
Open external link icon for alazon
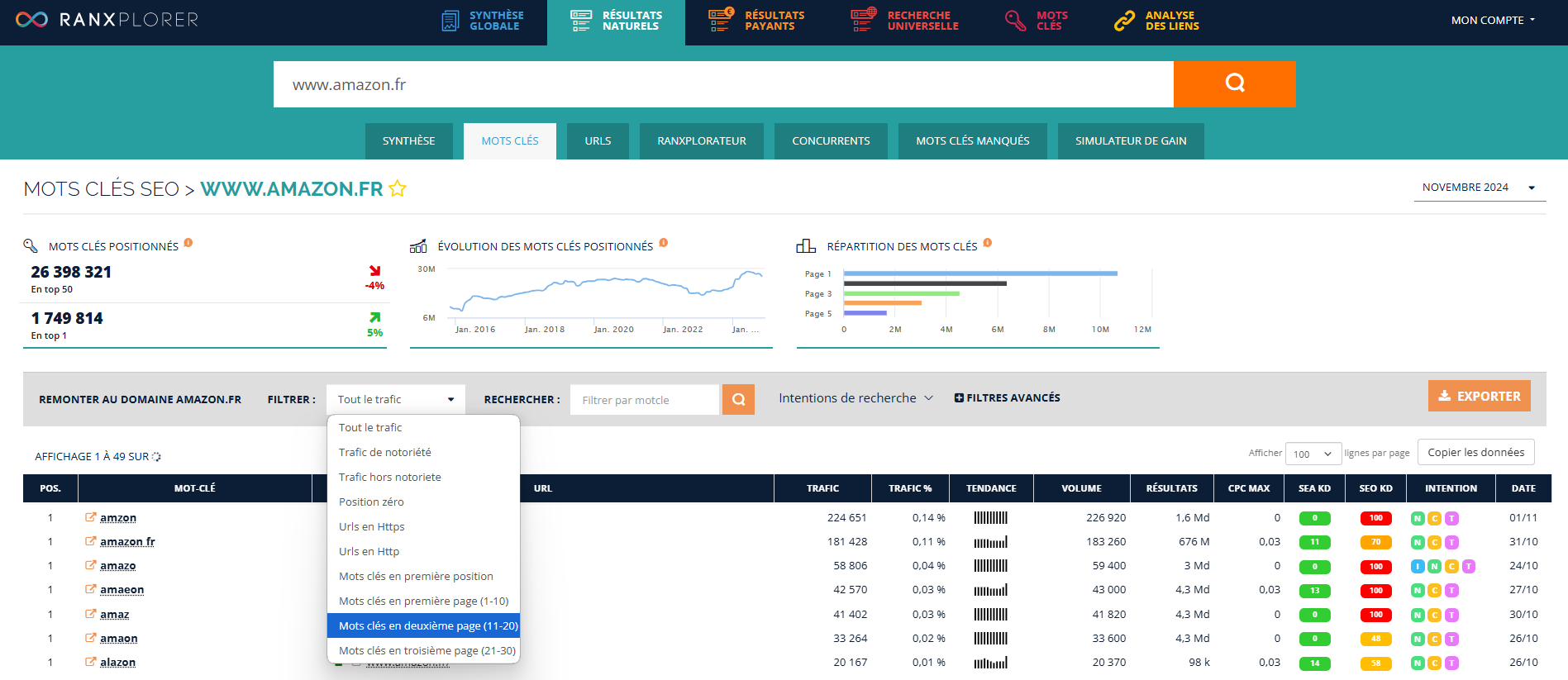click(90, 662)
